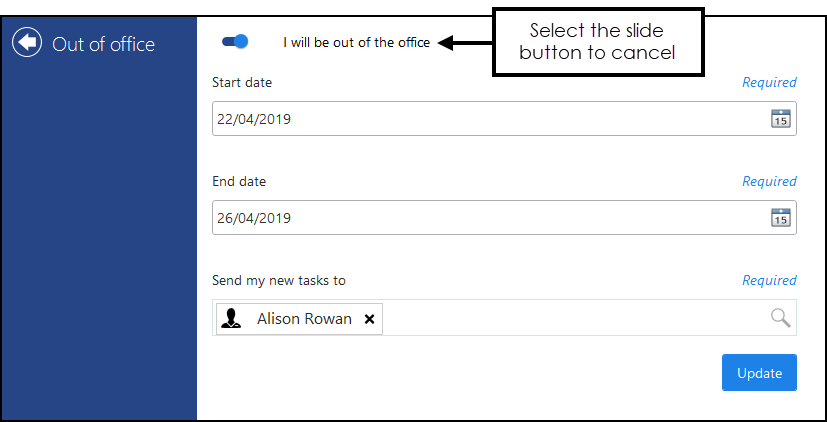Click the End date label
The height and width of the screenshot is (422, 827).
(x=239, y=182)
